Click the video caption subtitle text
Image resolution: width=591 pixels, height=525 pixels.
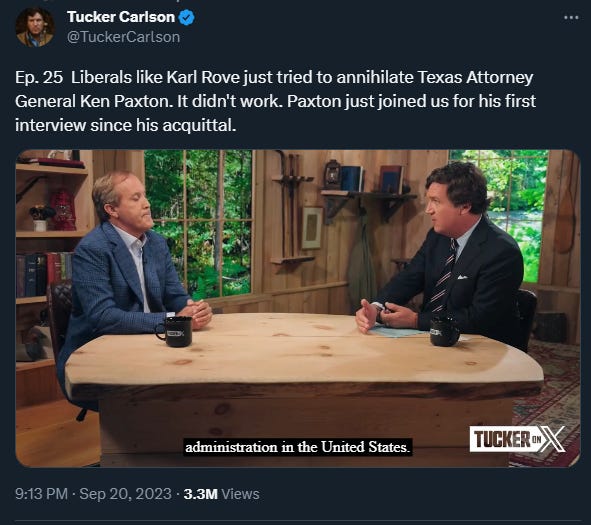[x=298, y=447]
